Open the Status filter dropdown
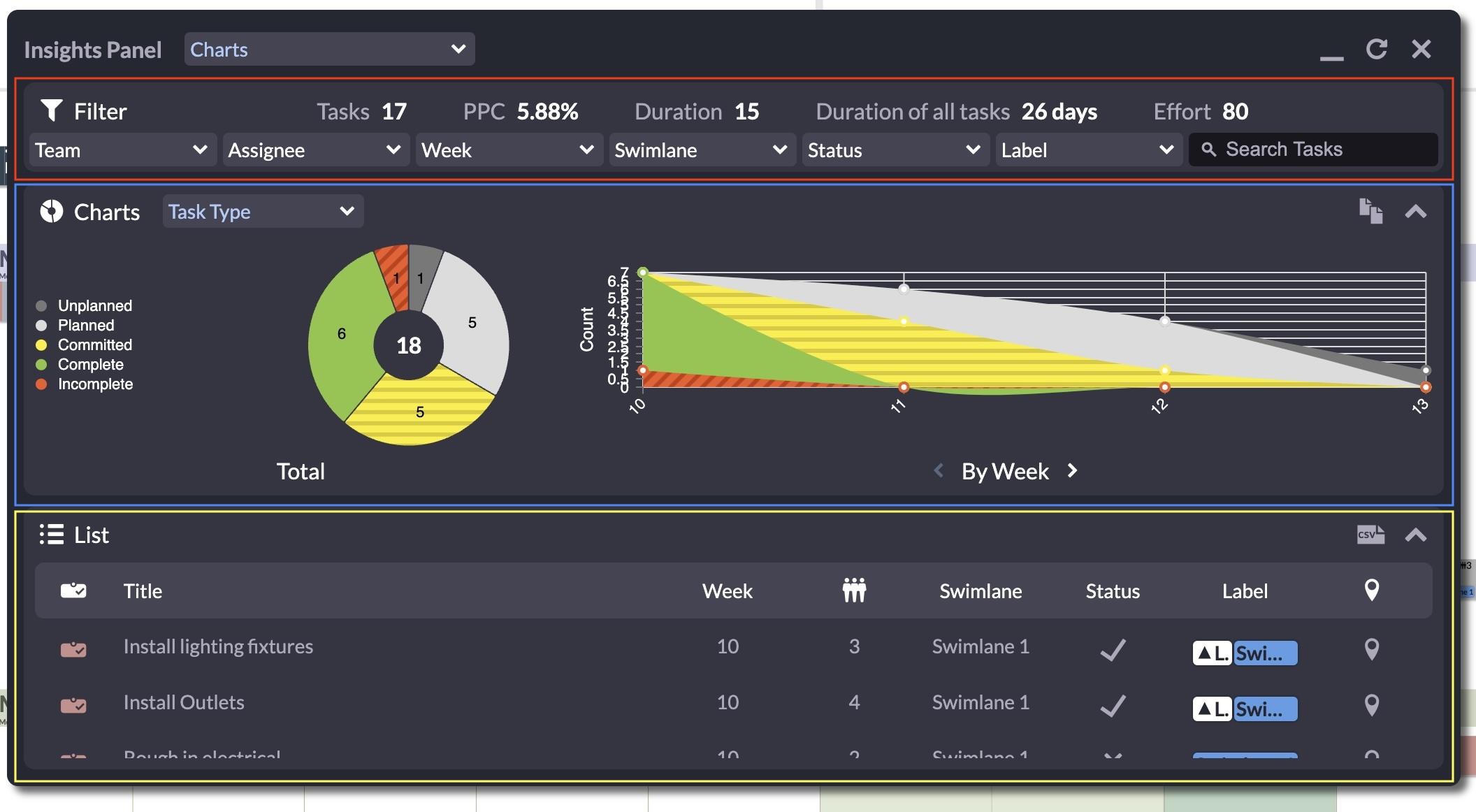The width and height of the screenshot is (1476, 812). (x=895, y=150)
